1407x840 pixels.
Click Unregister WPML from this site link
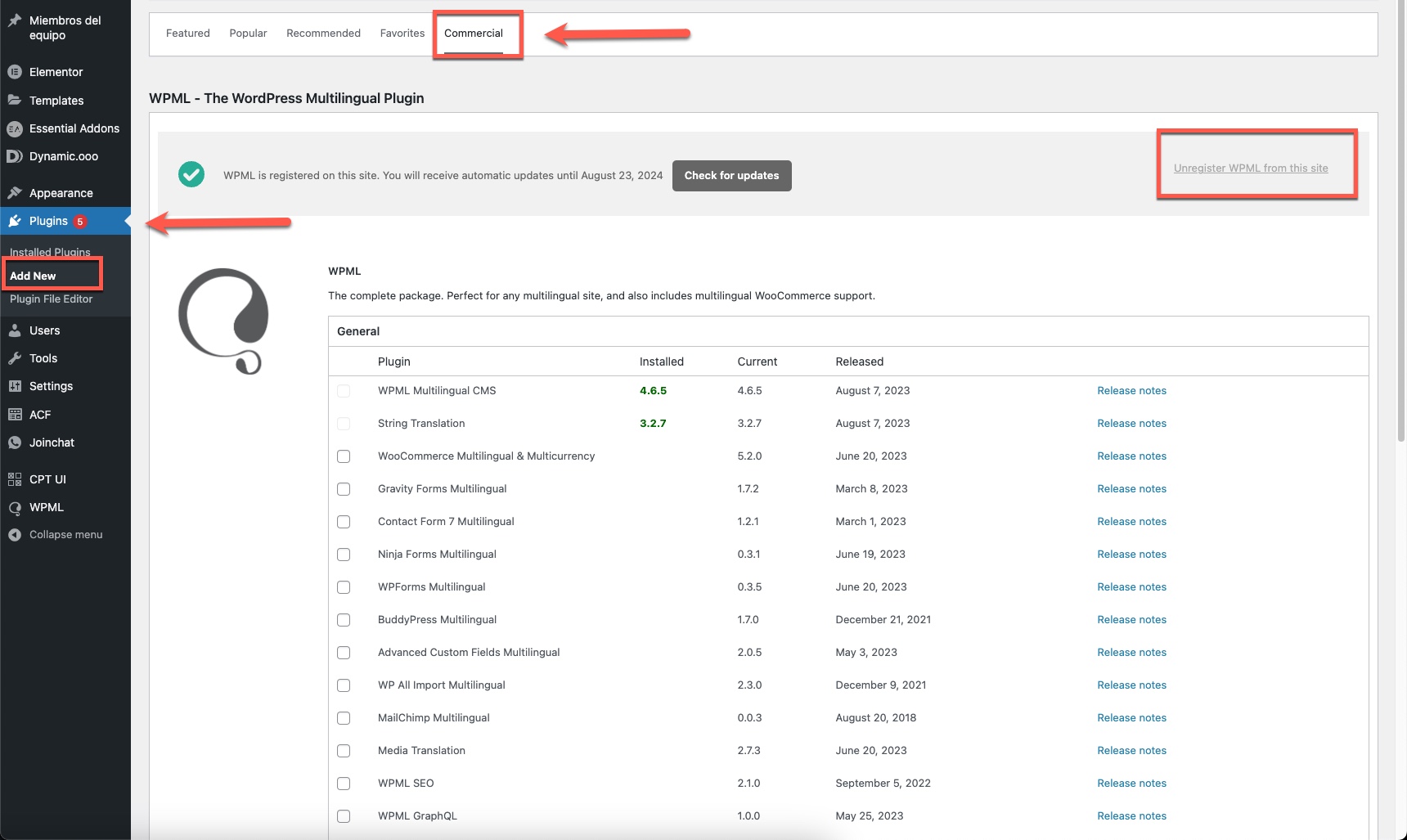click(1251, 168)
